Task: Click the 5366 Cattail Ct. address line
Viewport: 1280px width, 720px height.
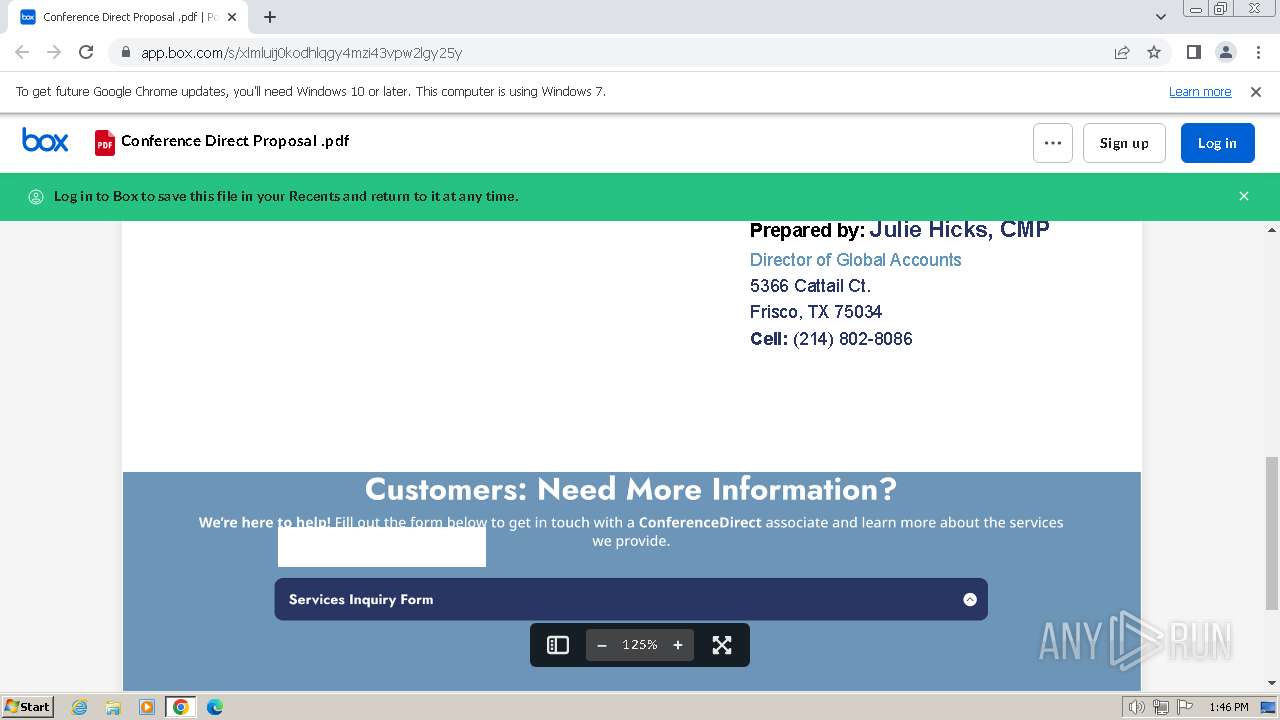Action: pos(810,286)
